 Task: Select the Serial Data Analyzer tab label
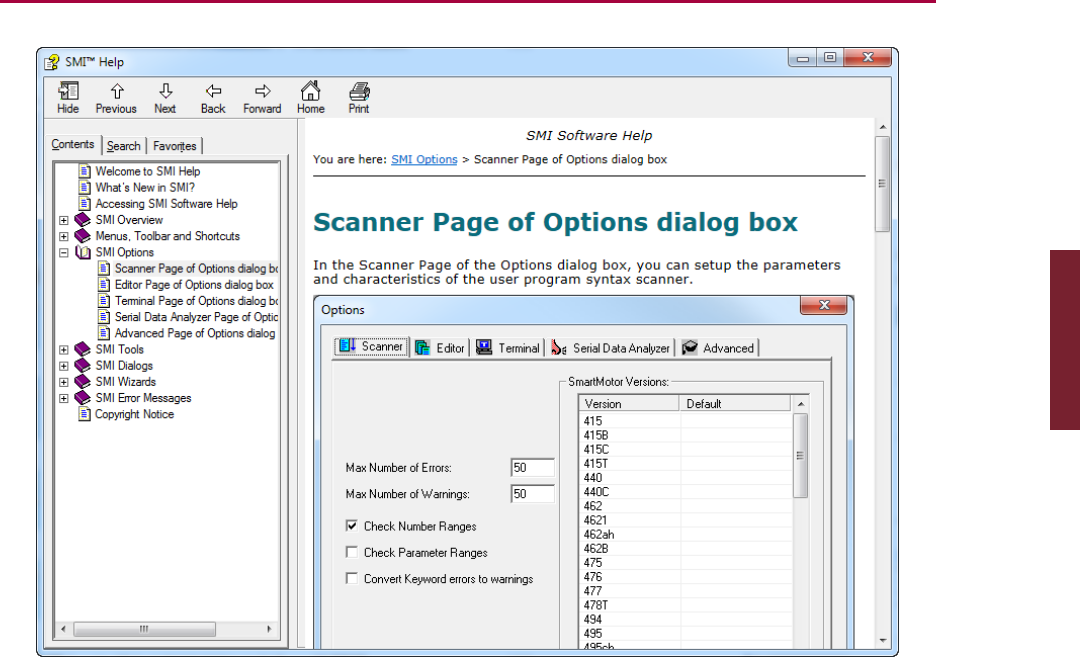tap(621, 348)
